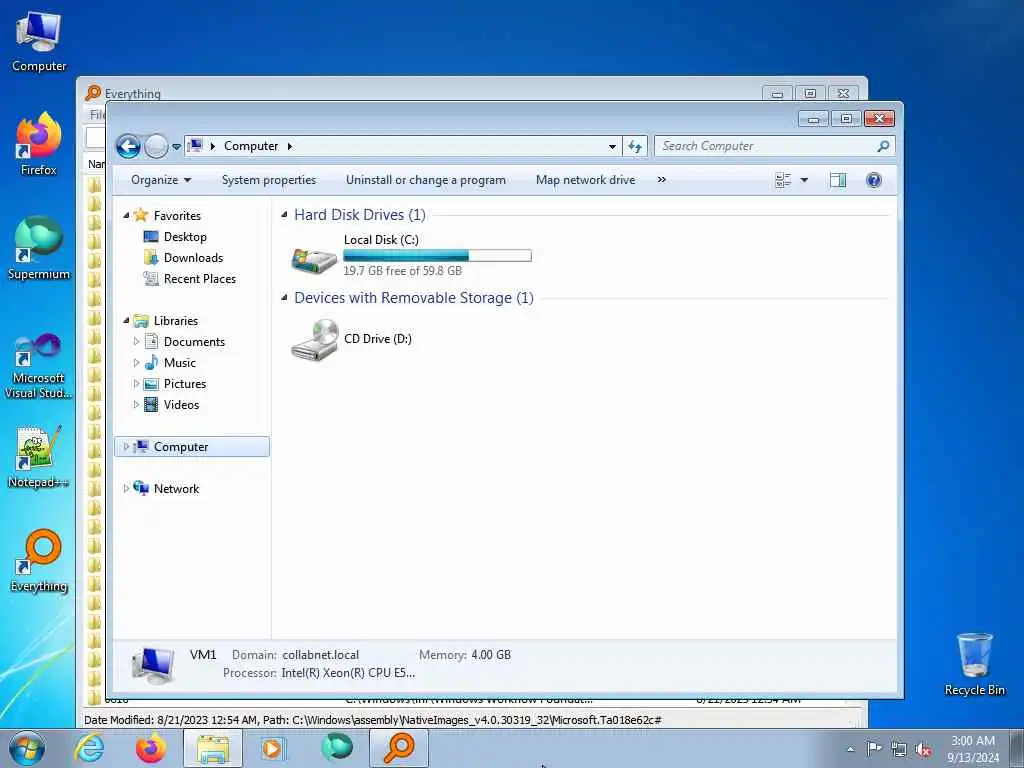Select the Everything desktop shortcut
Image resolution: width=1024 pixels, height=768 pixels.
(39, 561)
